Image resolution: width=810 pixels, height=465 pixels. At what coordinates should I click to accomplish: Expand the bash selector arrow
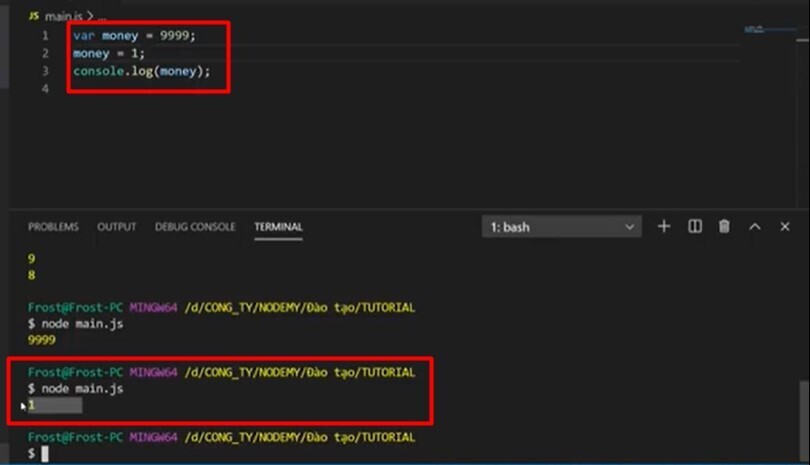click(629, 227)
